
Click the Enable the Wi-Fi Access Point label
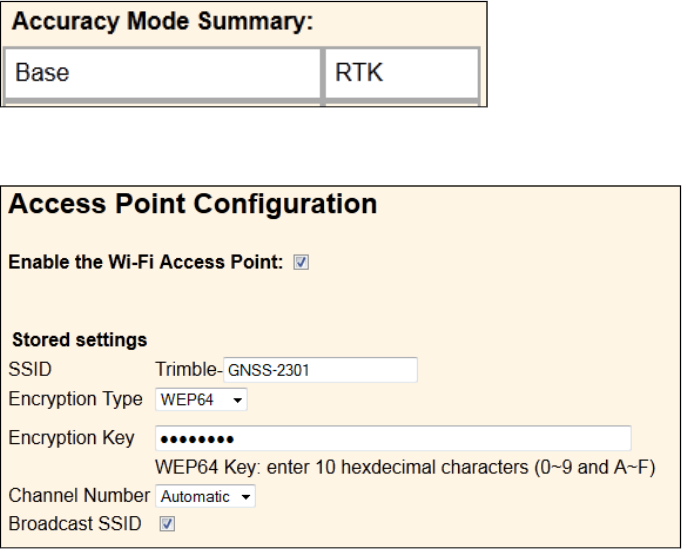pos(147,263)
